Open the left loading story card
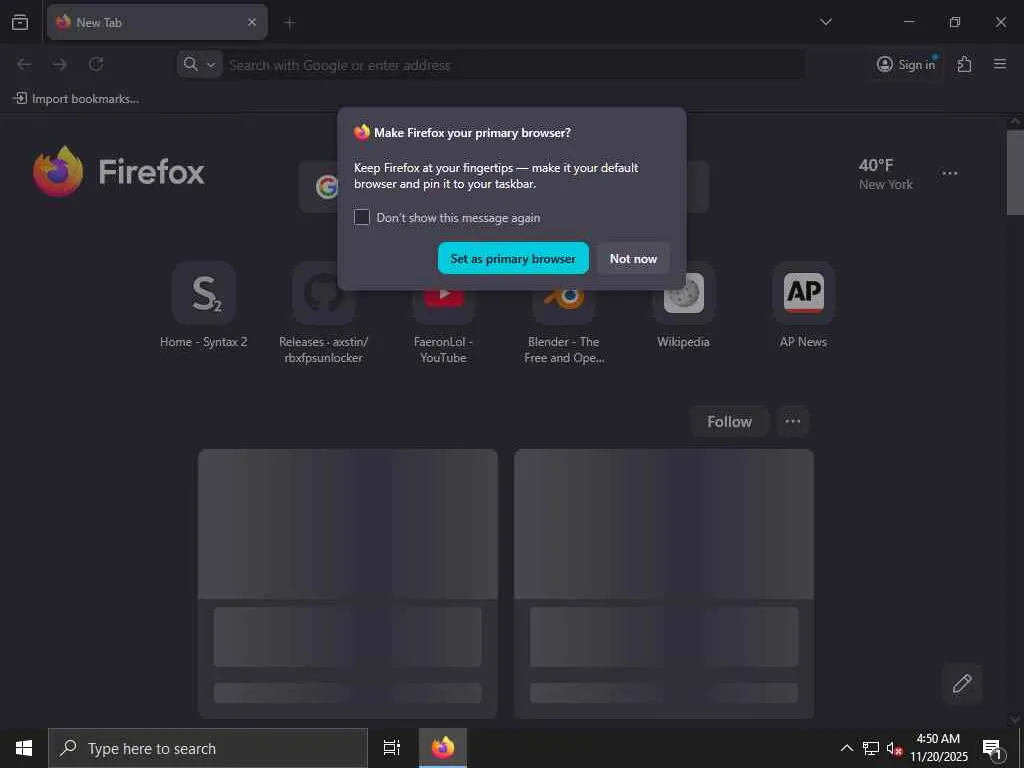Viewport: 1024px width, 768px height. (348, 583)
